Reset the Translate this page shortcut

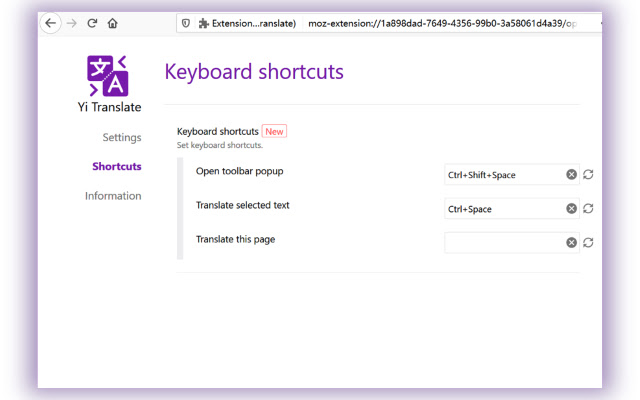point(588,242)
